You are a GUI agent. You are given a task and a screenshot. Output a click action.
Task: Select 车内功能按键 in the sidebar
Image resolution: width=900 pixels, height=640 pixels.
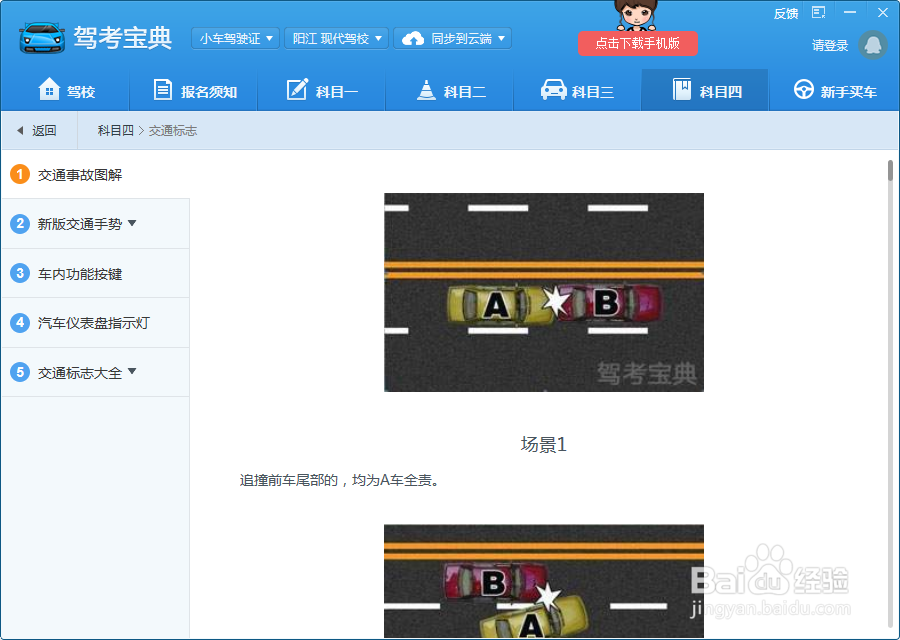point(95,273)
